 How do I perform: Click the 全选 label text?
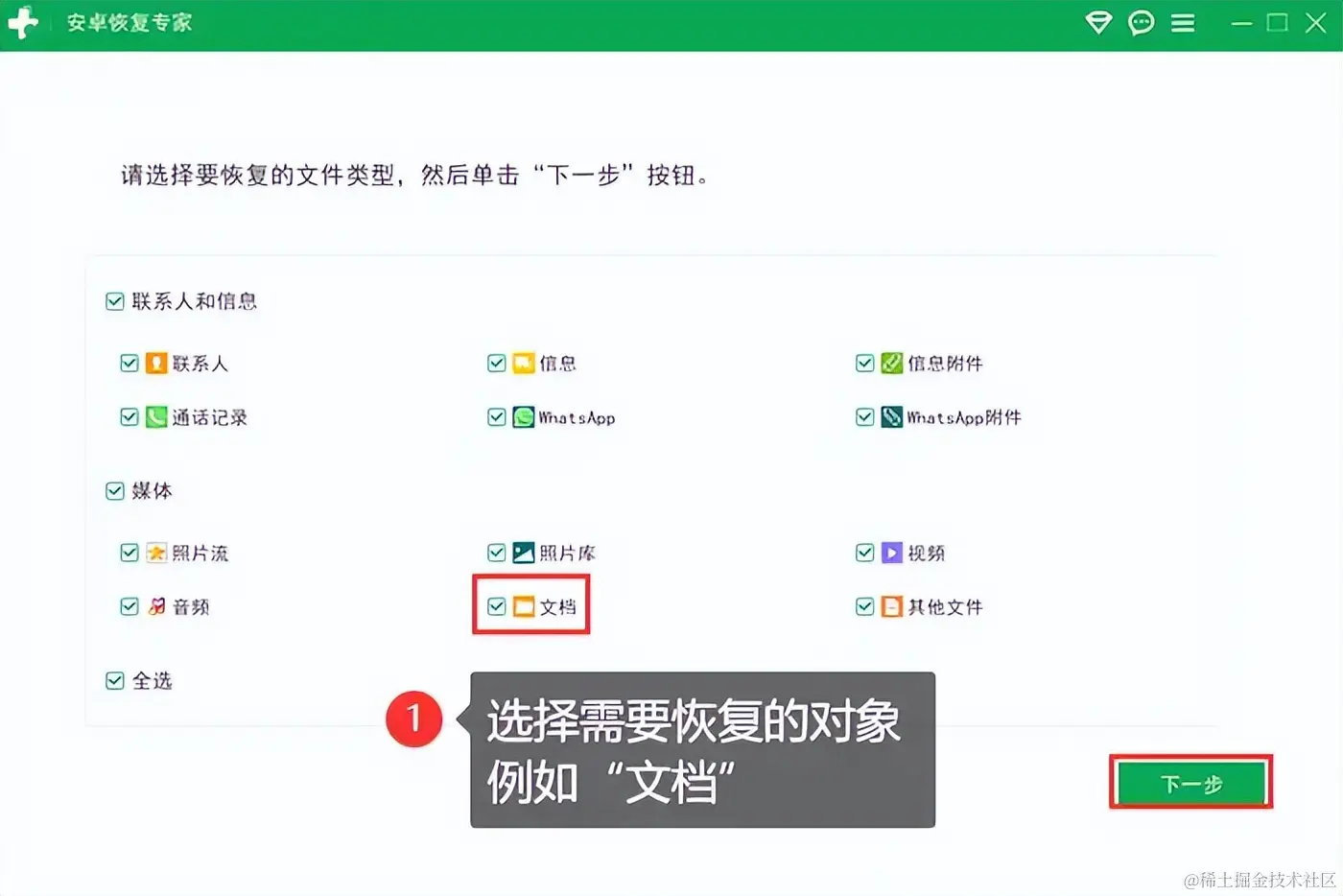(152, 681)
